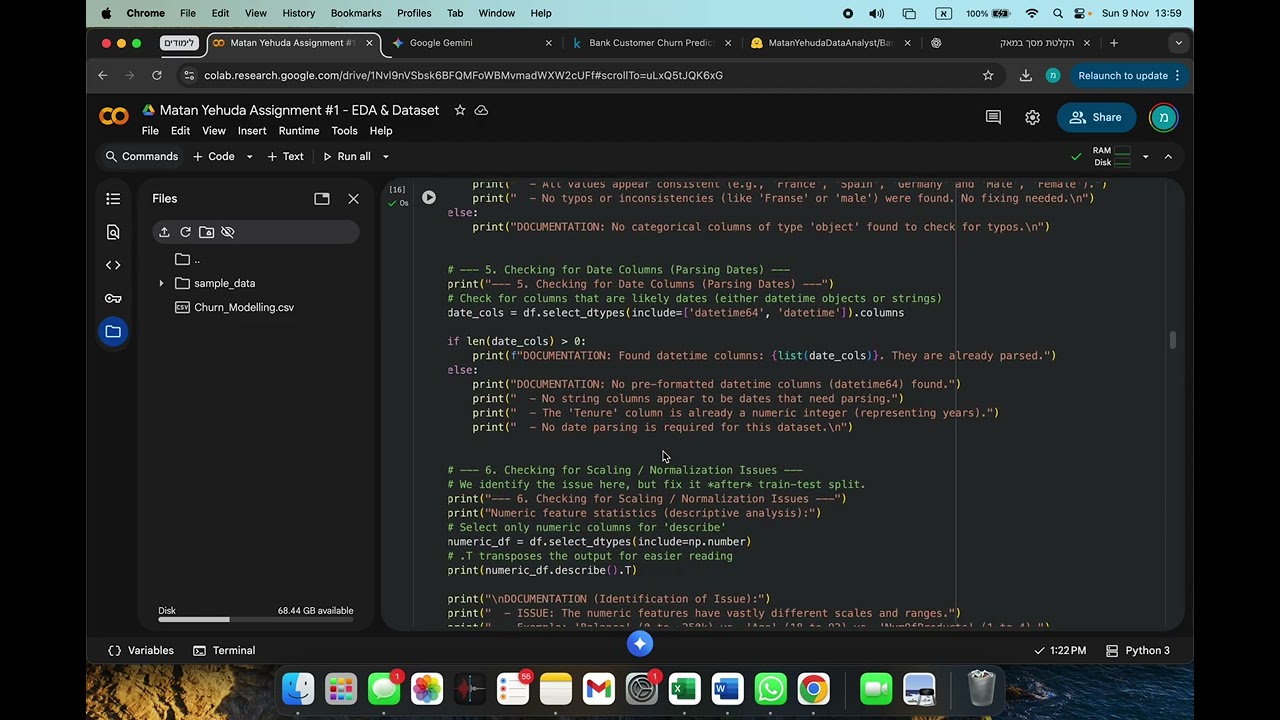Open Chrome downloads icon
The image size is (1280, 720).
click(1025, 75)
